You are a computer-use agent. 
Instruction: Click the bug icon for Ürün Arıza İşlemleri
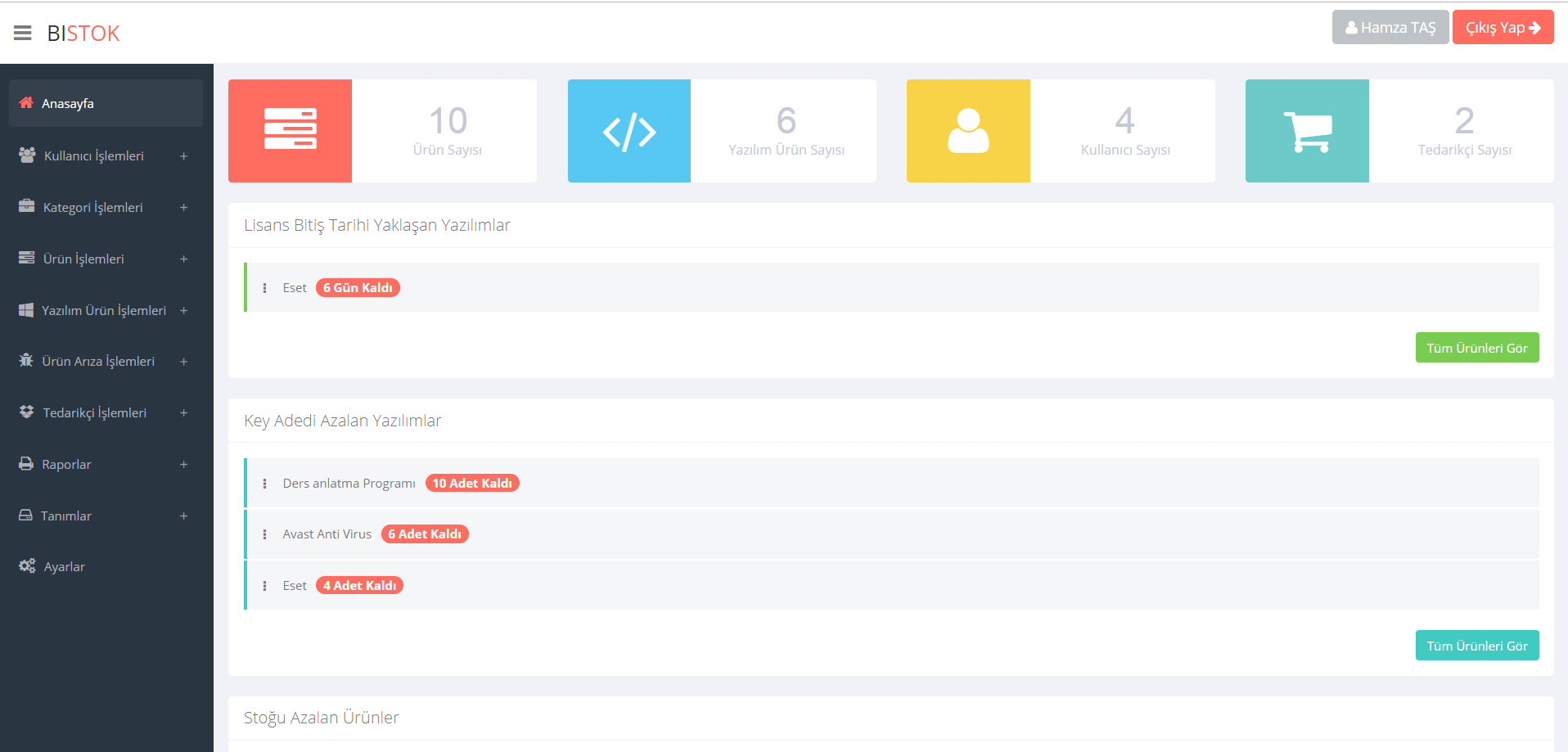[x=26, y=360]
